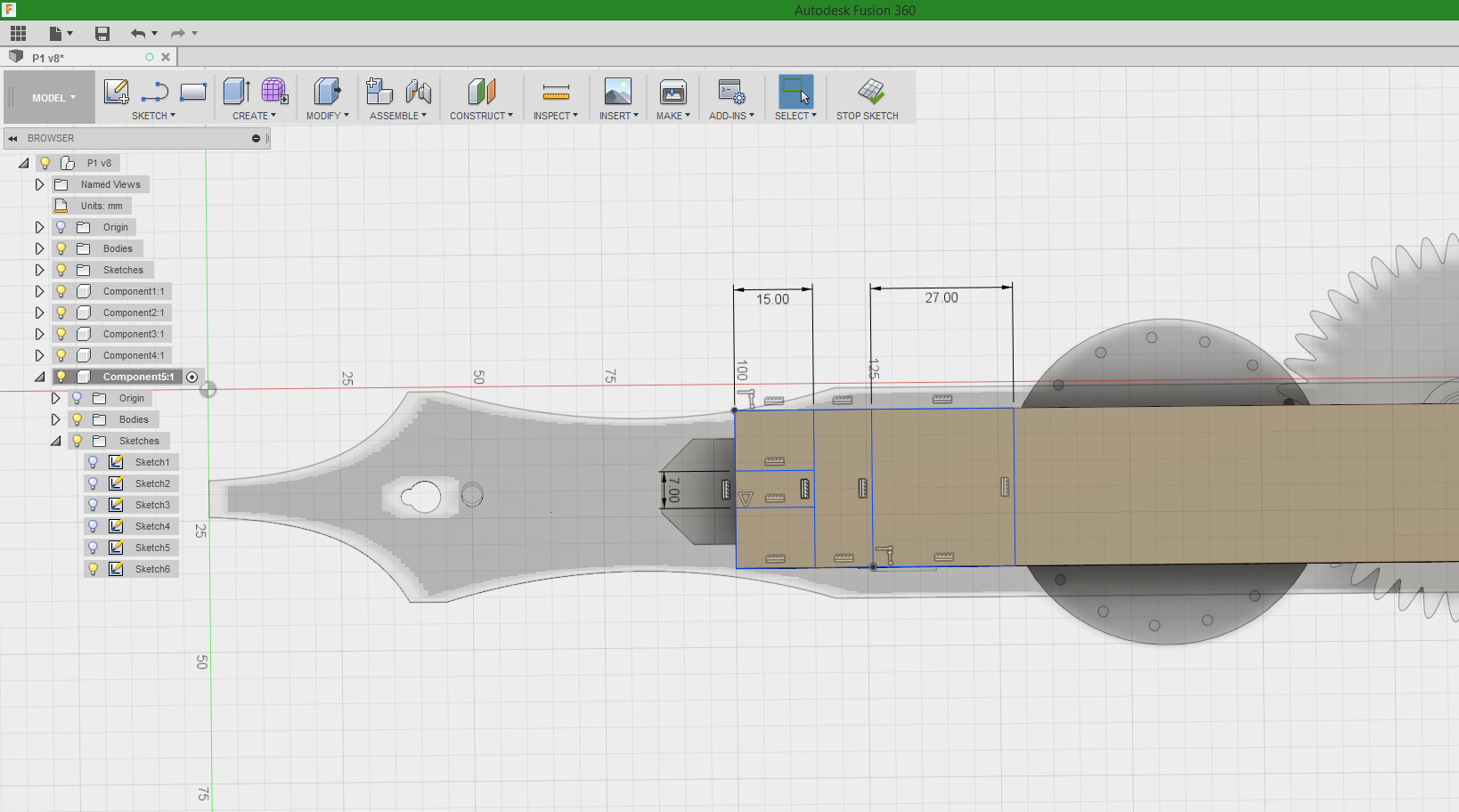
Task: Select the Rectangle sketch tool
Action: pyautogui.click(x=193, y=92)
